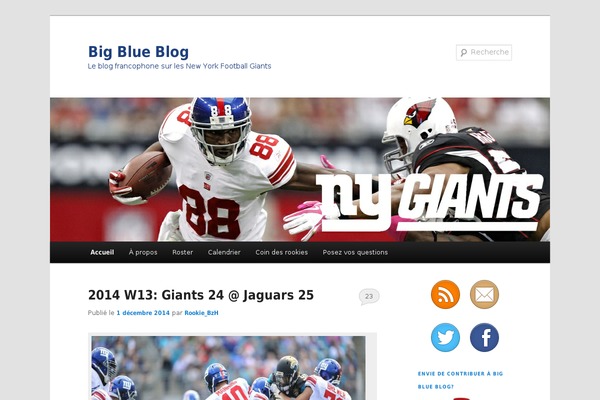This screenshot has height=400, width=600.
Task: Open the À propos page
Action: (143, 252)
